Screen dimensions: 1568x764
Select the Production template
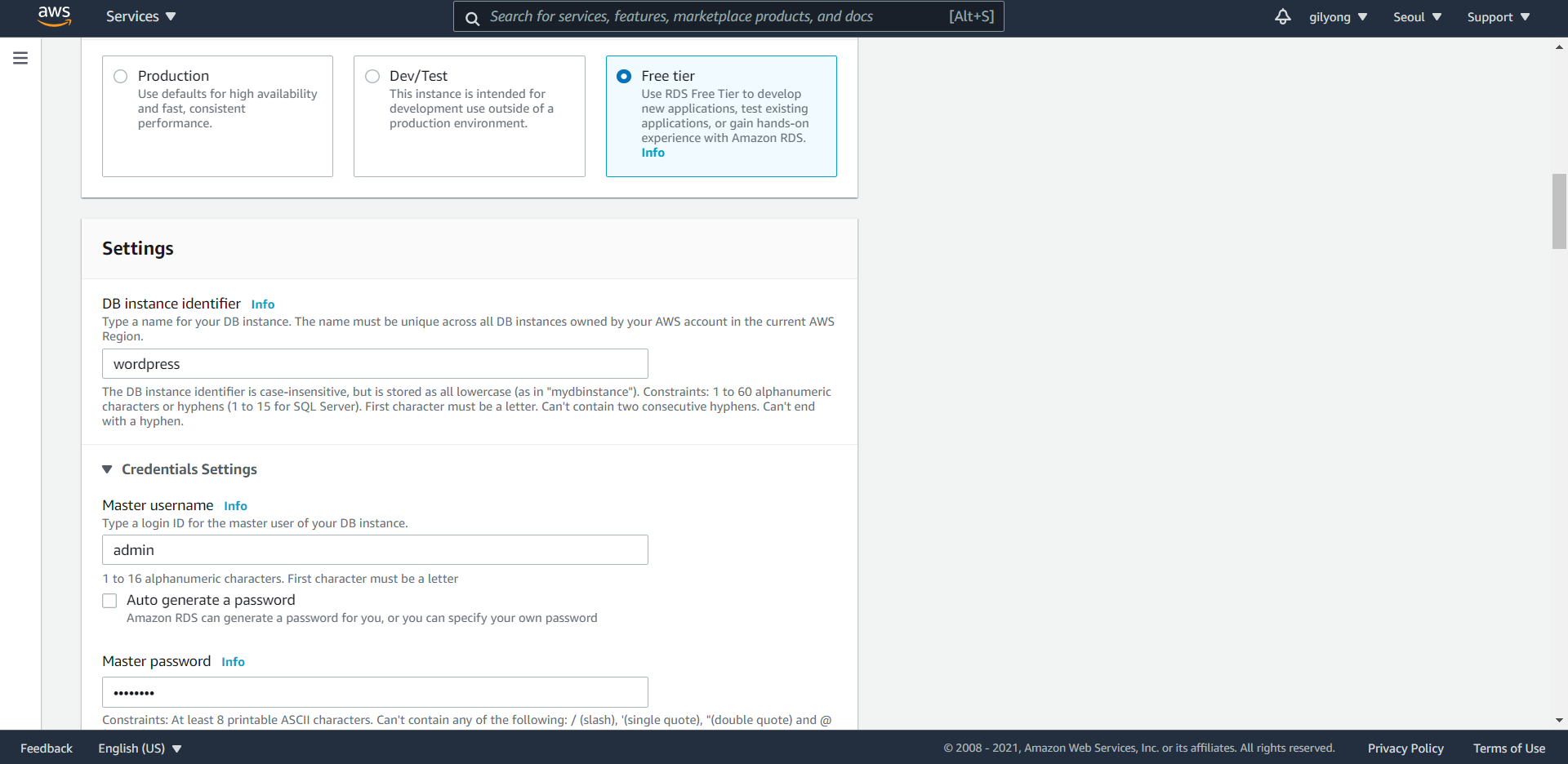[121, 76]
